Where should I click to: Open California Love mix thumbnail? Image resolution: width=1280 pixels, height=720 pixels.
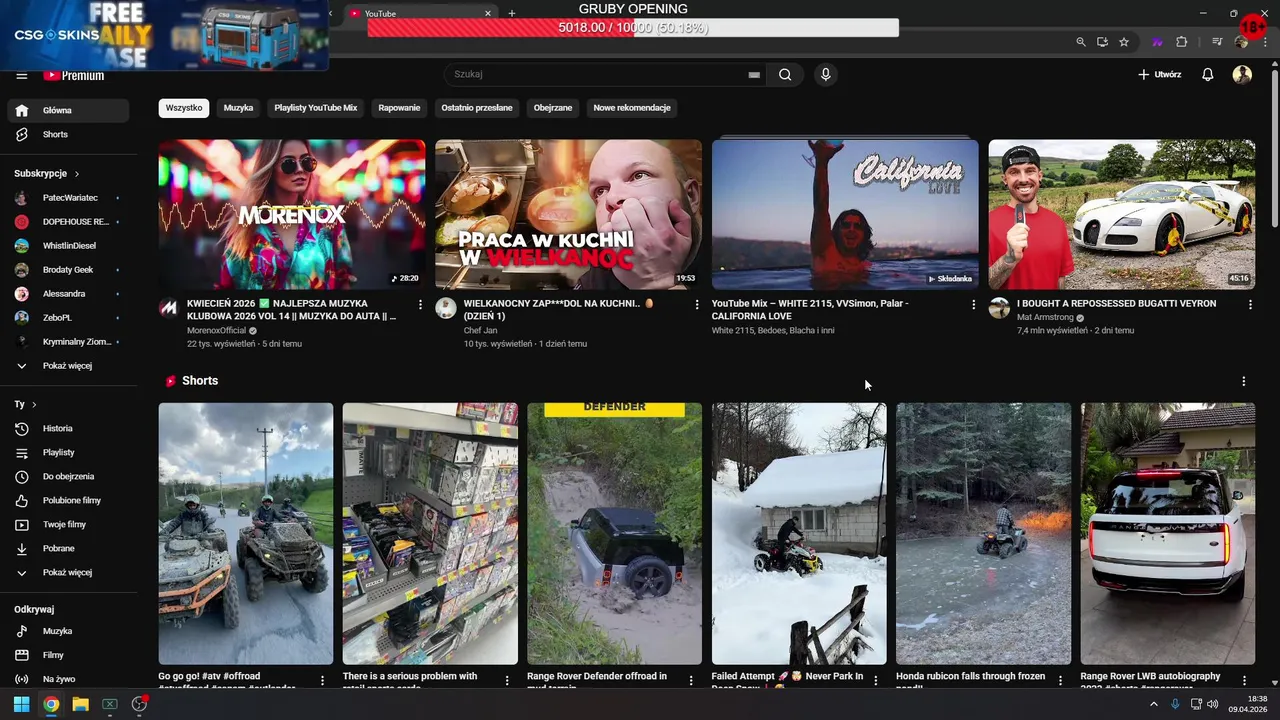845,214
